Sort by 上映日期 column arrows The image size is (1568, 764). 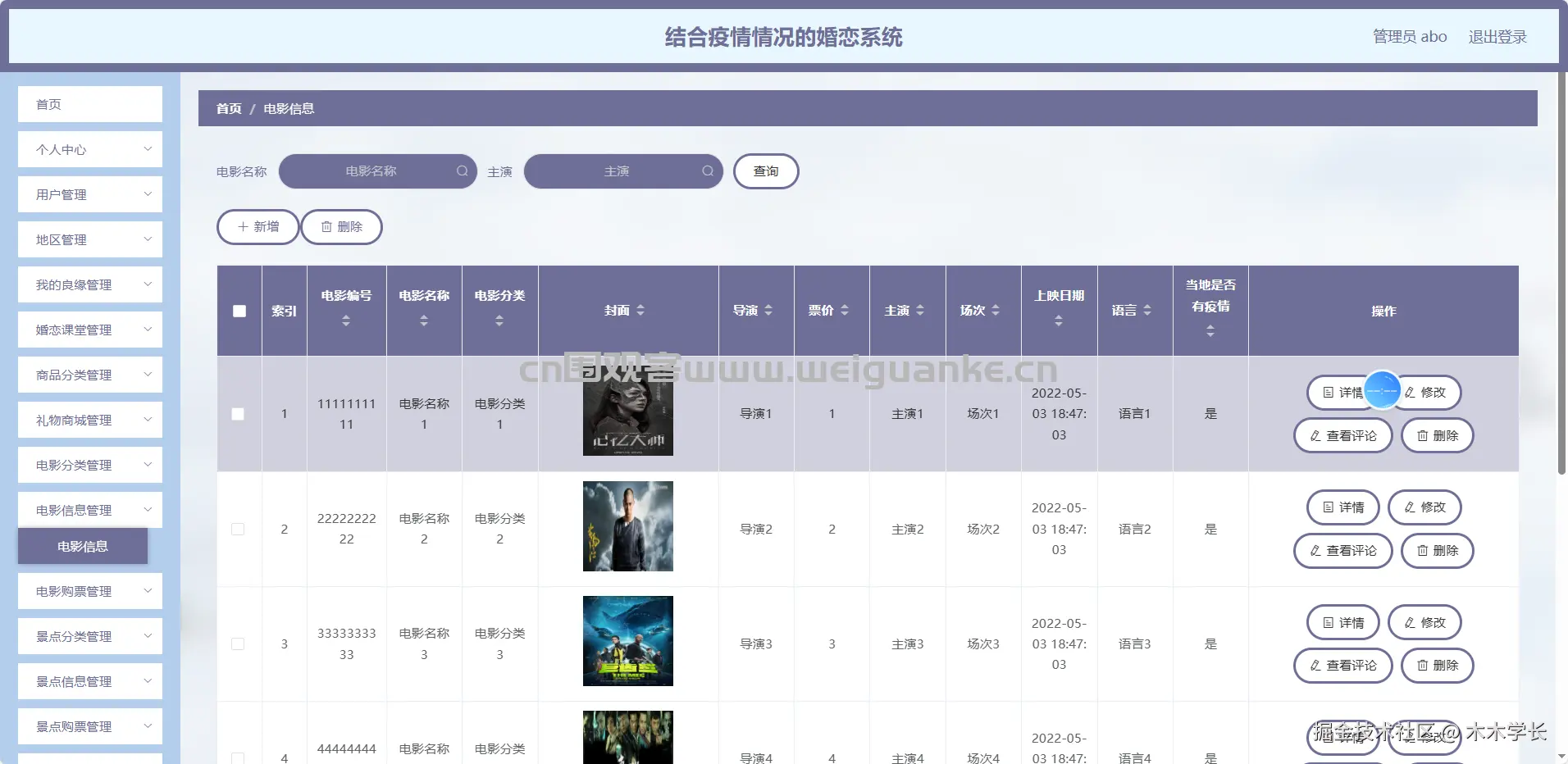pyautogui.click(x=1059, y=321)
